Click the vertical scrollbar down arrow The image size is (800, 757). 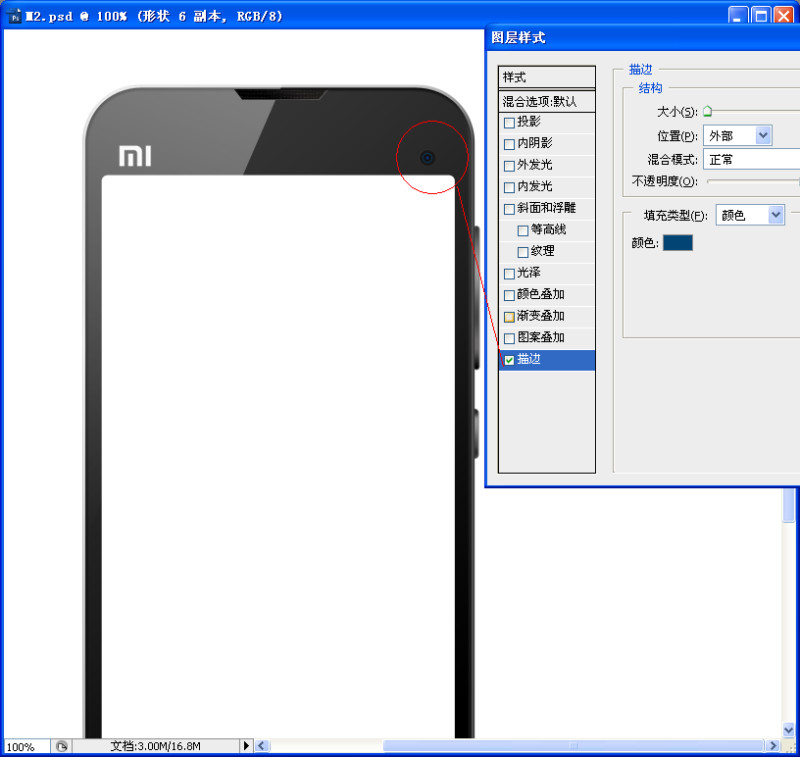point(788,730)
